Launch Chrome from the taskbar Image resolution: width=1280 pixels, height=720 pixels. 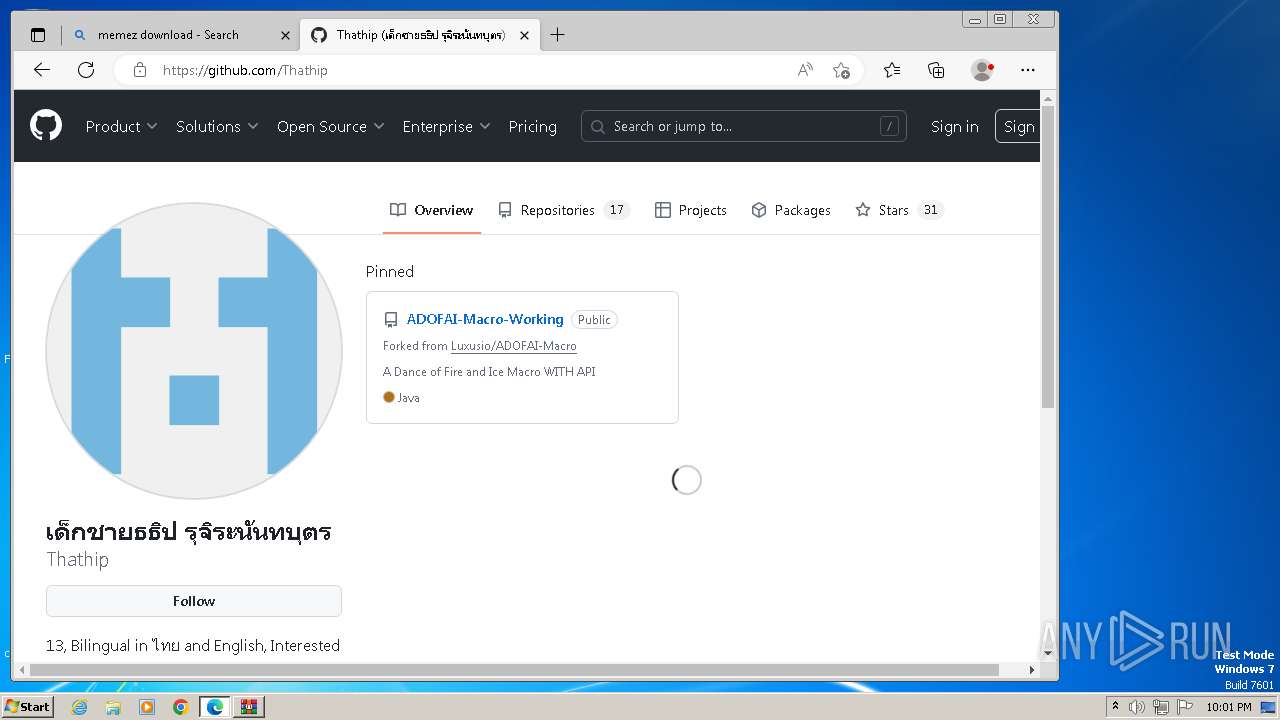point(181,707)
